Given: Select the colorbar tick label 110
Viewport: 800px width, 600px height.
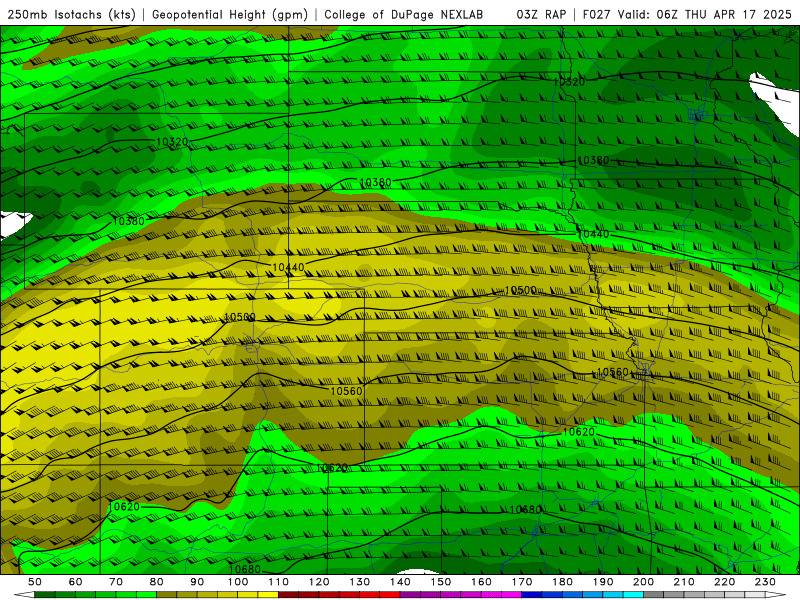Looking at the screenshot, I should pos(279,582).
